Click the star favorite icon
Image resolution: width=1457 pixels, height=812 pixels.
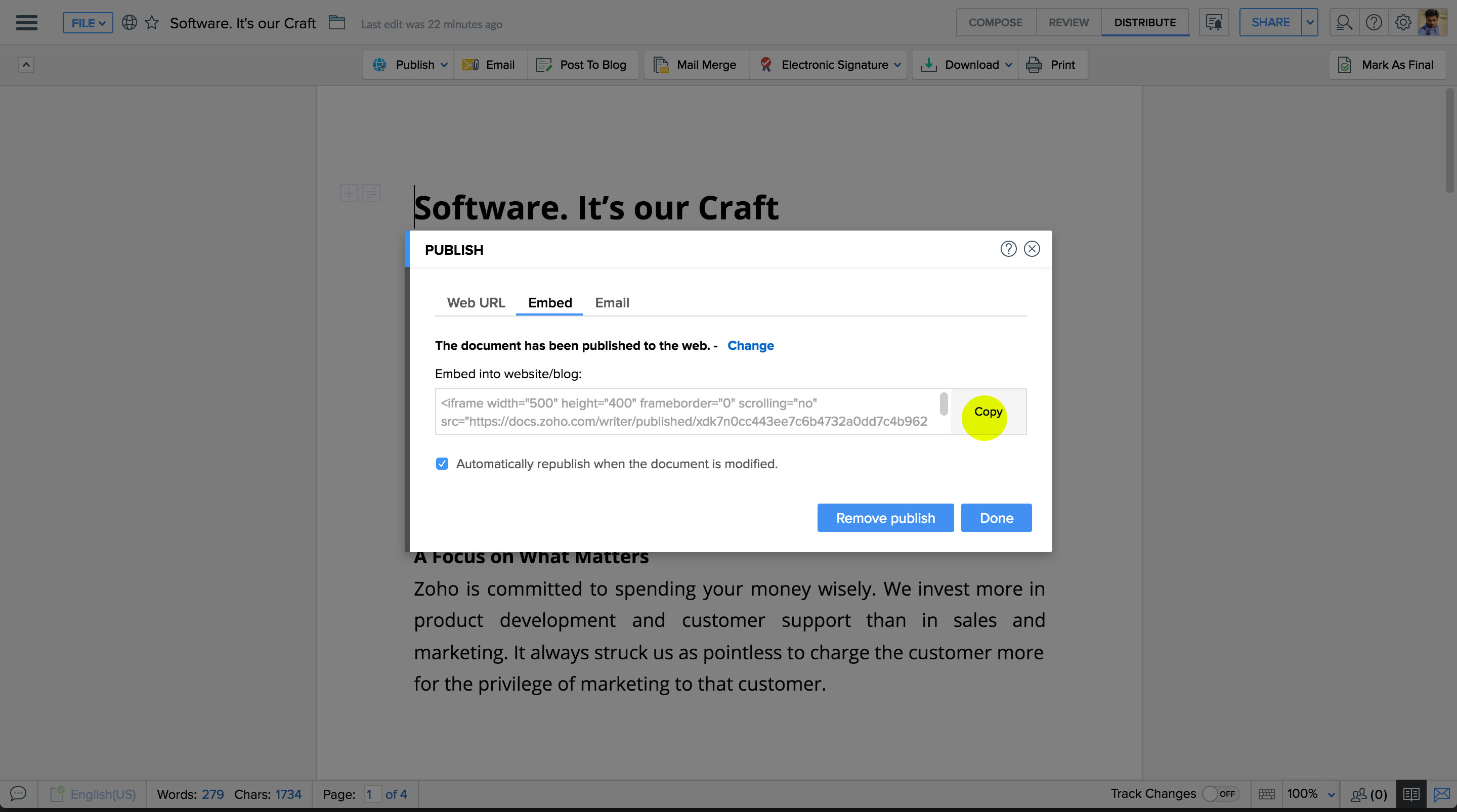(152, 23)
